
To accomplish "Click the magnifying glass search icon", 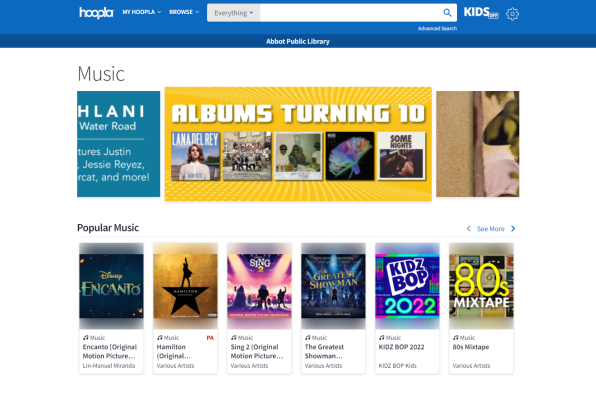I will (x=447, y=13).
